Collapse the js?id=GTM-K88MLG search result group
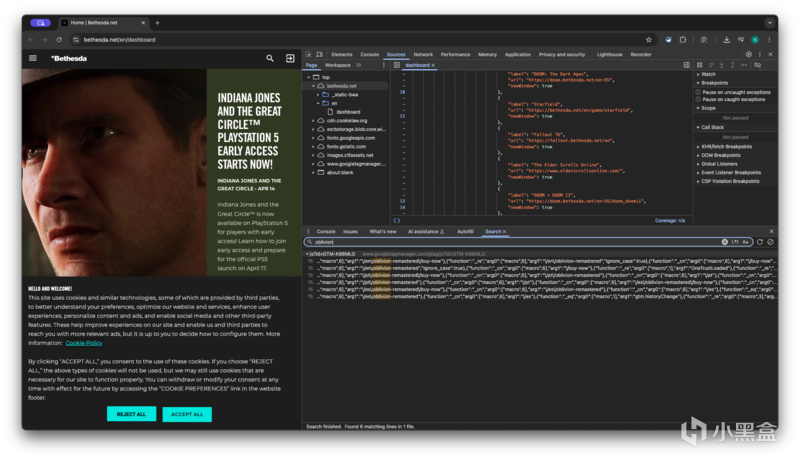The height and width of the screenshot is (459, 800). (307, 254)
